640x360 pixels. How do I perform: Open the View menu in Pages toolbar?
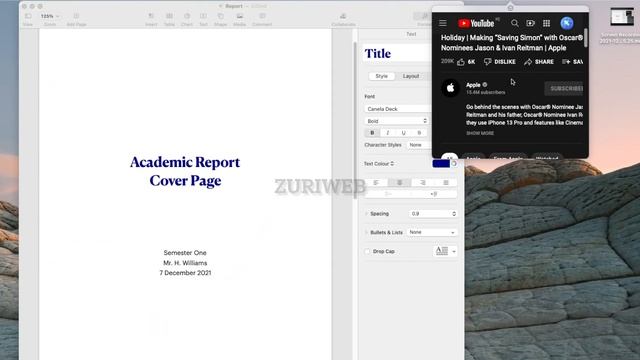click(x=28, y=19)
